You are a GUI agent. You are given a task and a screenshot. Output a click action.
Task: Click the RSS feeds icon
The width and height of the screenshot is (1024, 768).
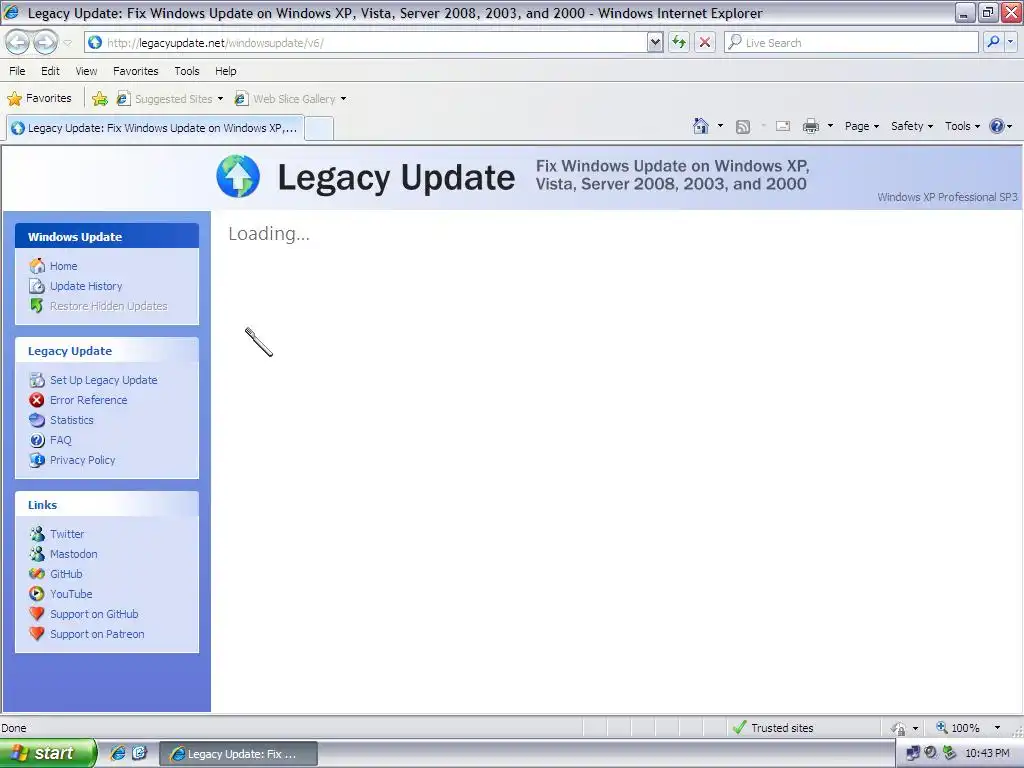(743, 127)
